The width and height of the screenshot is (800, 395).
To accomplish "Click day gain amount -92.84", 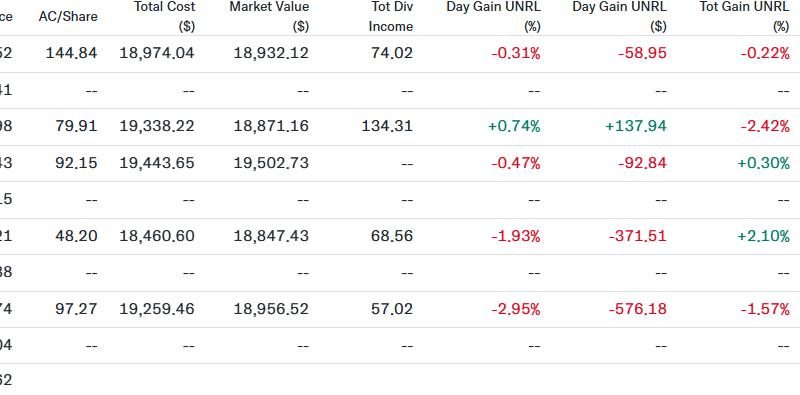I will (x=643, y=163).
